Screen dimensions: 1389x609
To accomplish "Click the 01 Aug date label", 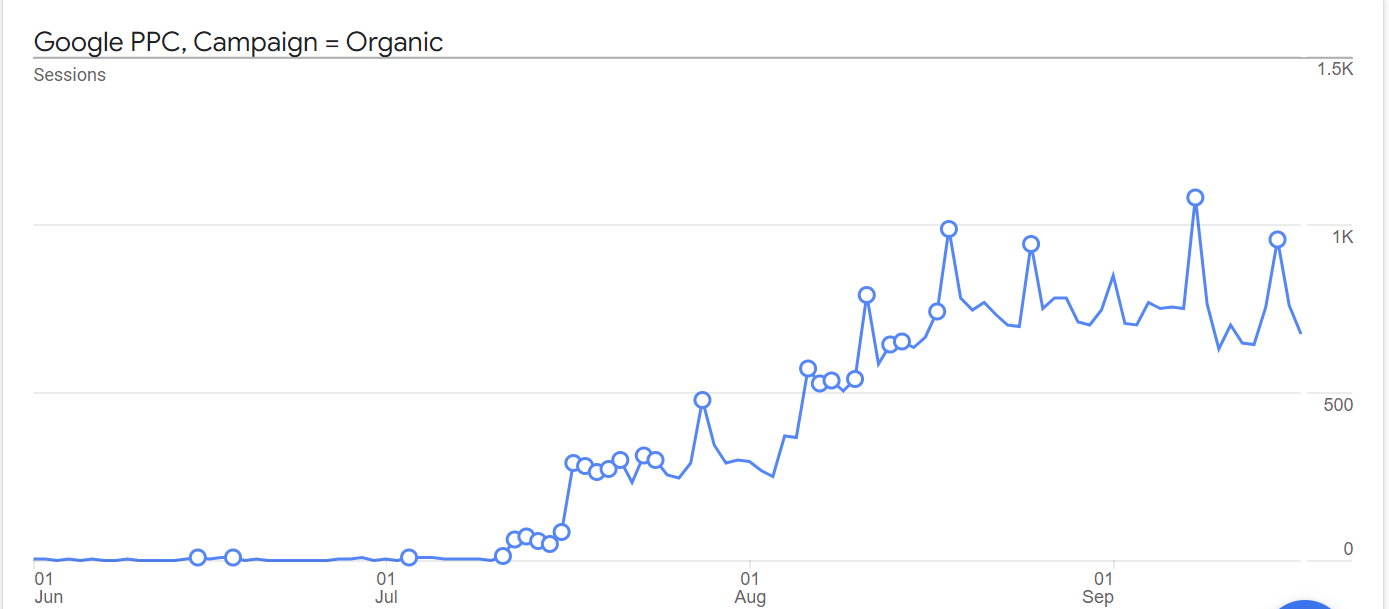I will coord(749,588).
